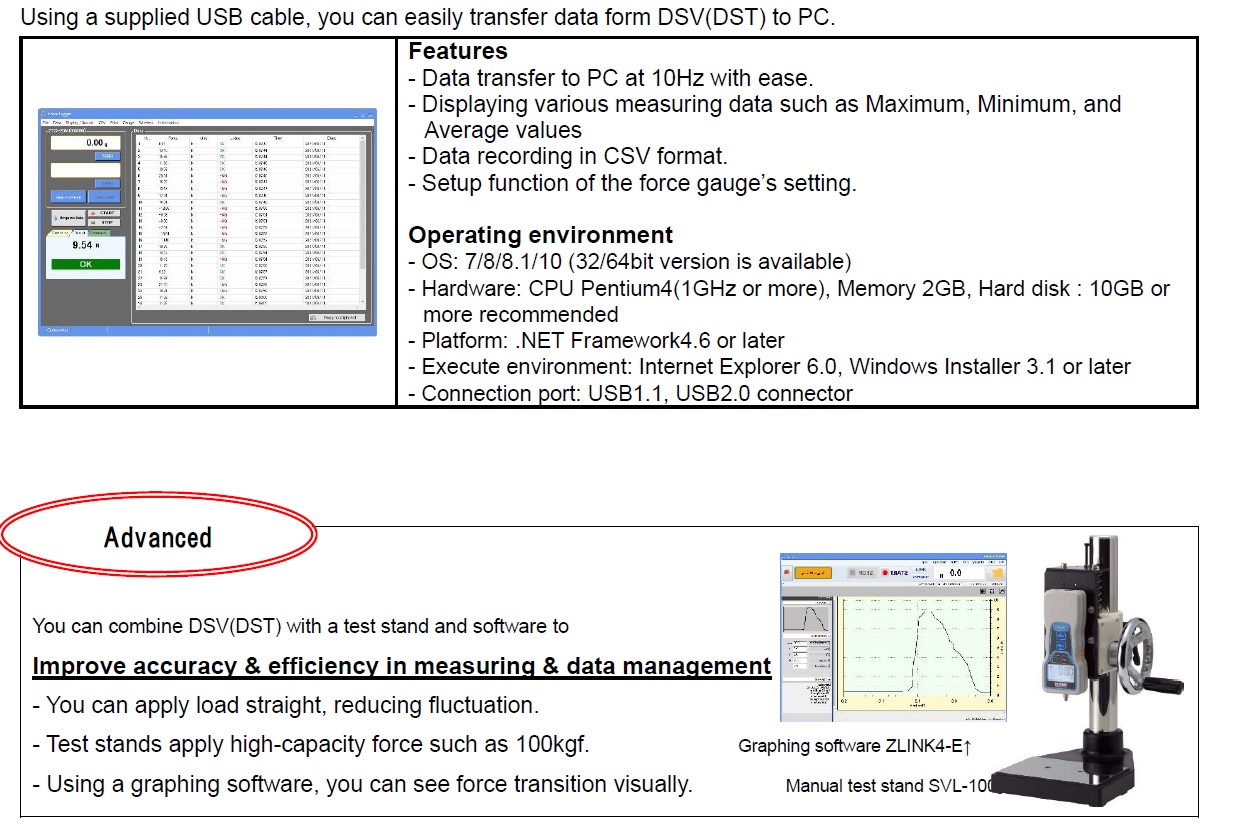The width and height of the screenshot is (1243, 829).
Task: Click the red START record button in graphing software
Action: pos(897,573)
